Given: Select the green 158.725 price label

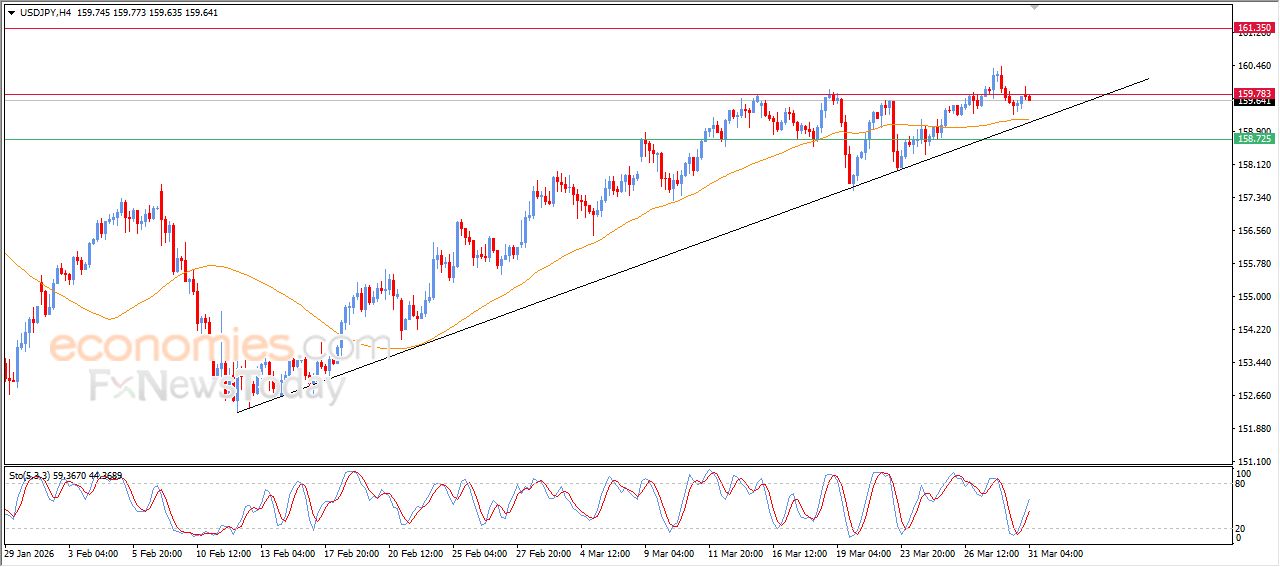Looking at the screenshot, I should [x=1253, y=139].
